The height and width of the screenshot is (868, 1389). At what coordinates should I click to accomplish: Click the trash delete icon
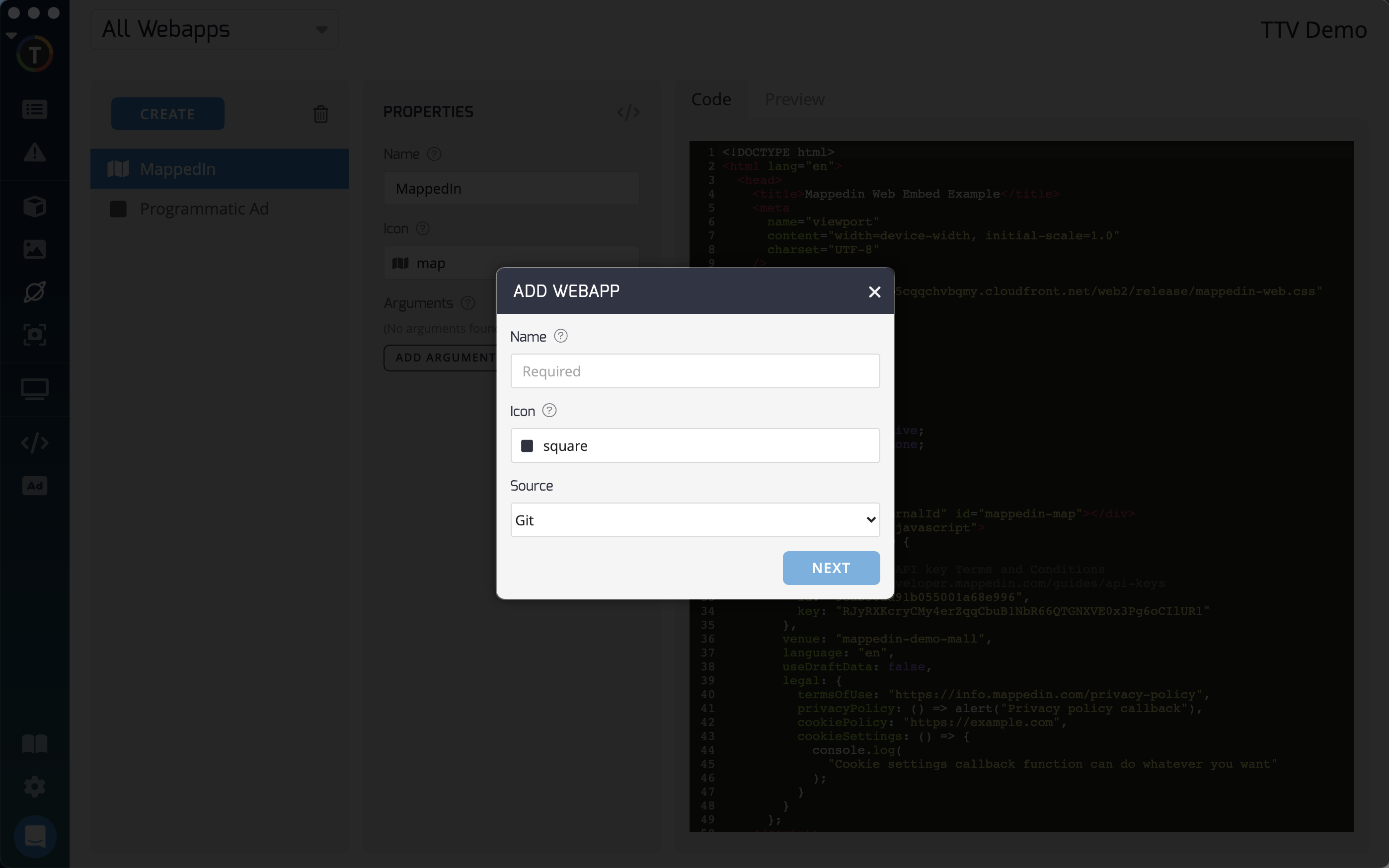[x=321, y=114]
